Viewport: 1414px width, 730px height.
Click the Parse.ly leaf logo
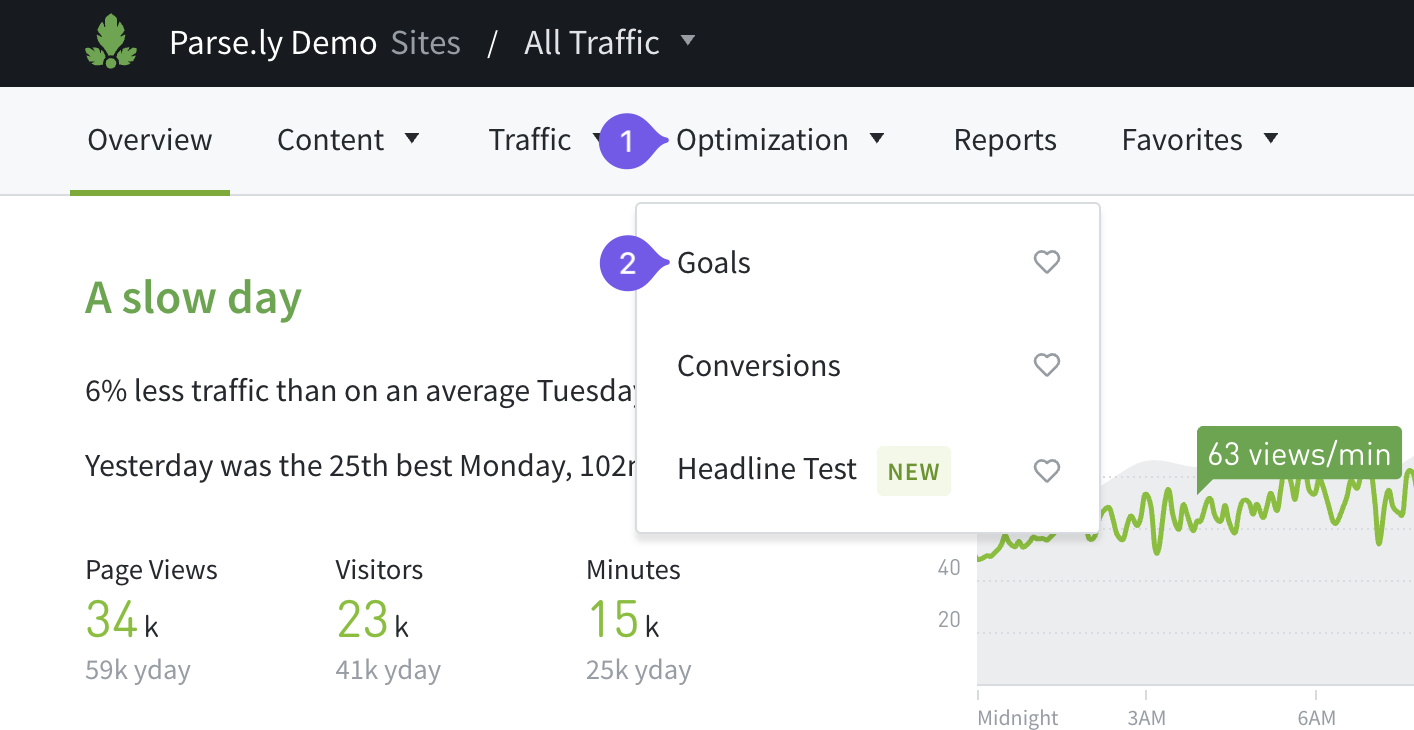[x=111, y=43]
